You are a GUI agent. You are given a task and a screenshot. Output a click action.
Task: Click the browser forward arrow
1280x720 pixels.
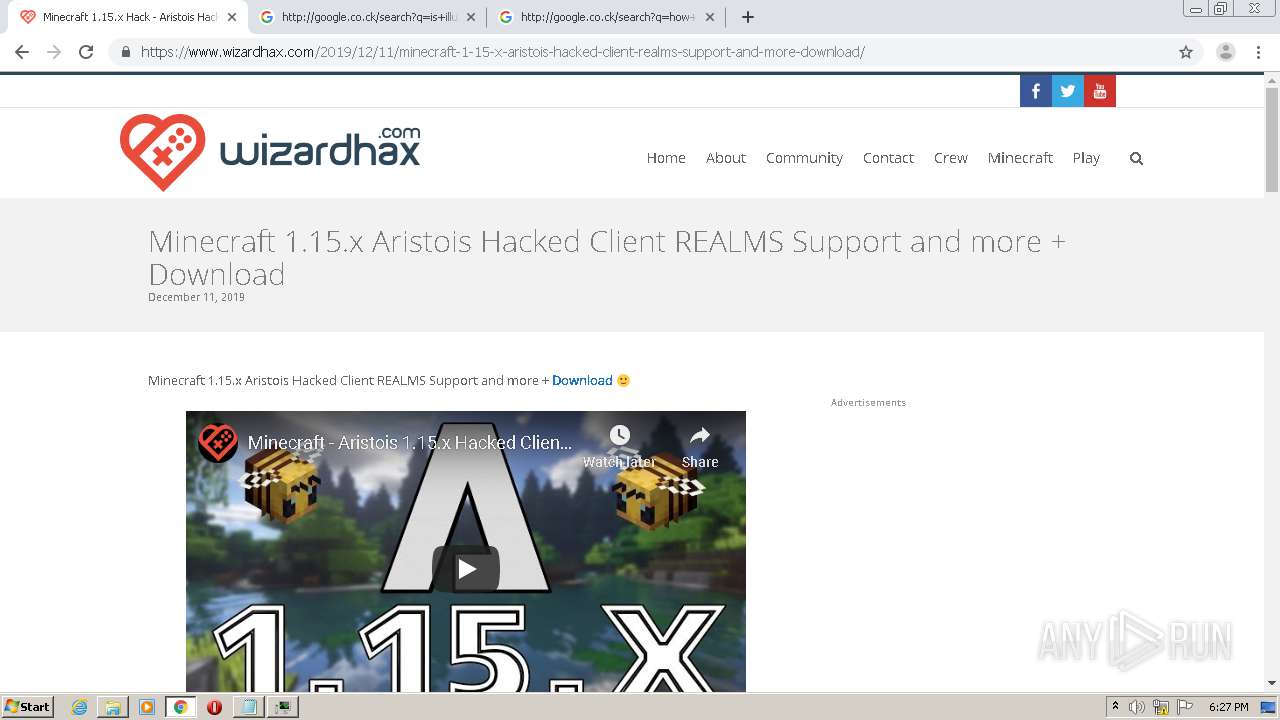pyautogui.click(x=54, y=52)
